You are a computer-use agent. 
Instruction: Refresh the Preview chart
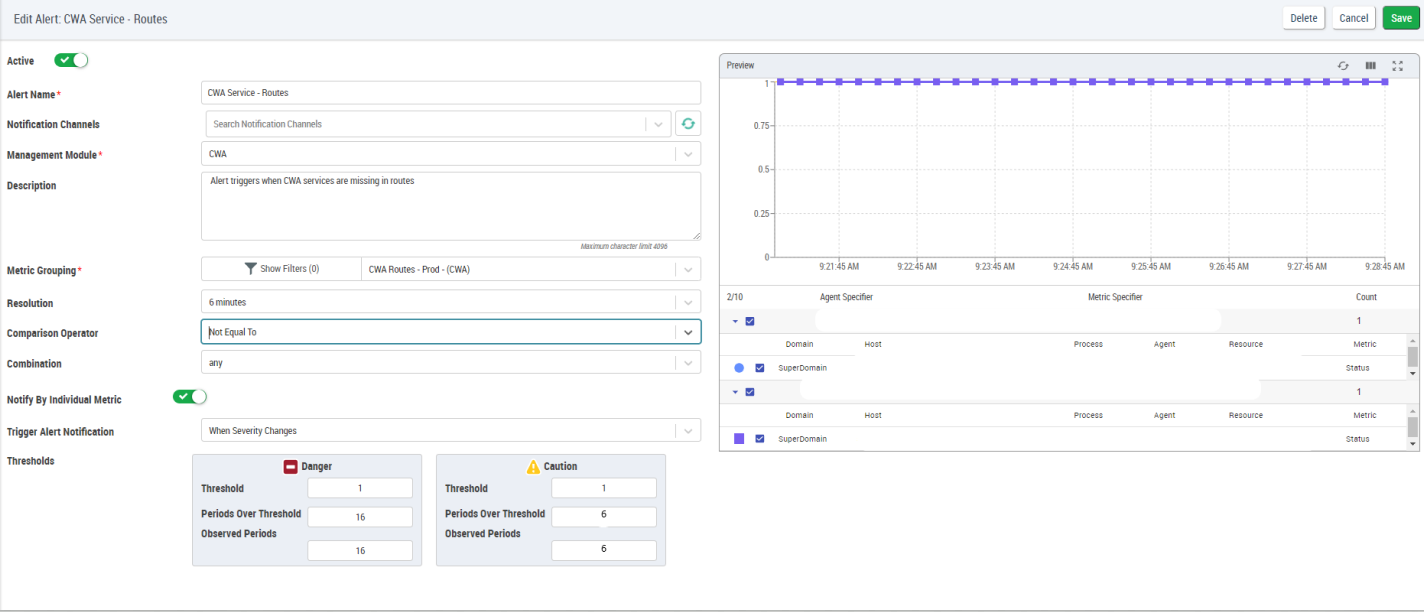coord(1344,65)
